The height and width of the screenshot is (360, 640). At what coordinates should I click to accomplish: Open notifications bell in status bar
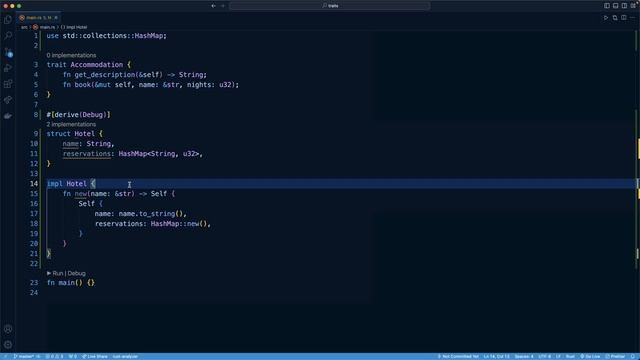(633, 356)
